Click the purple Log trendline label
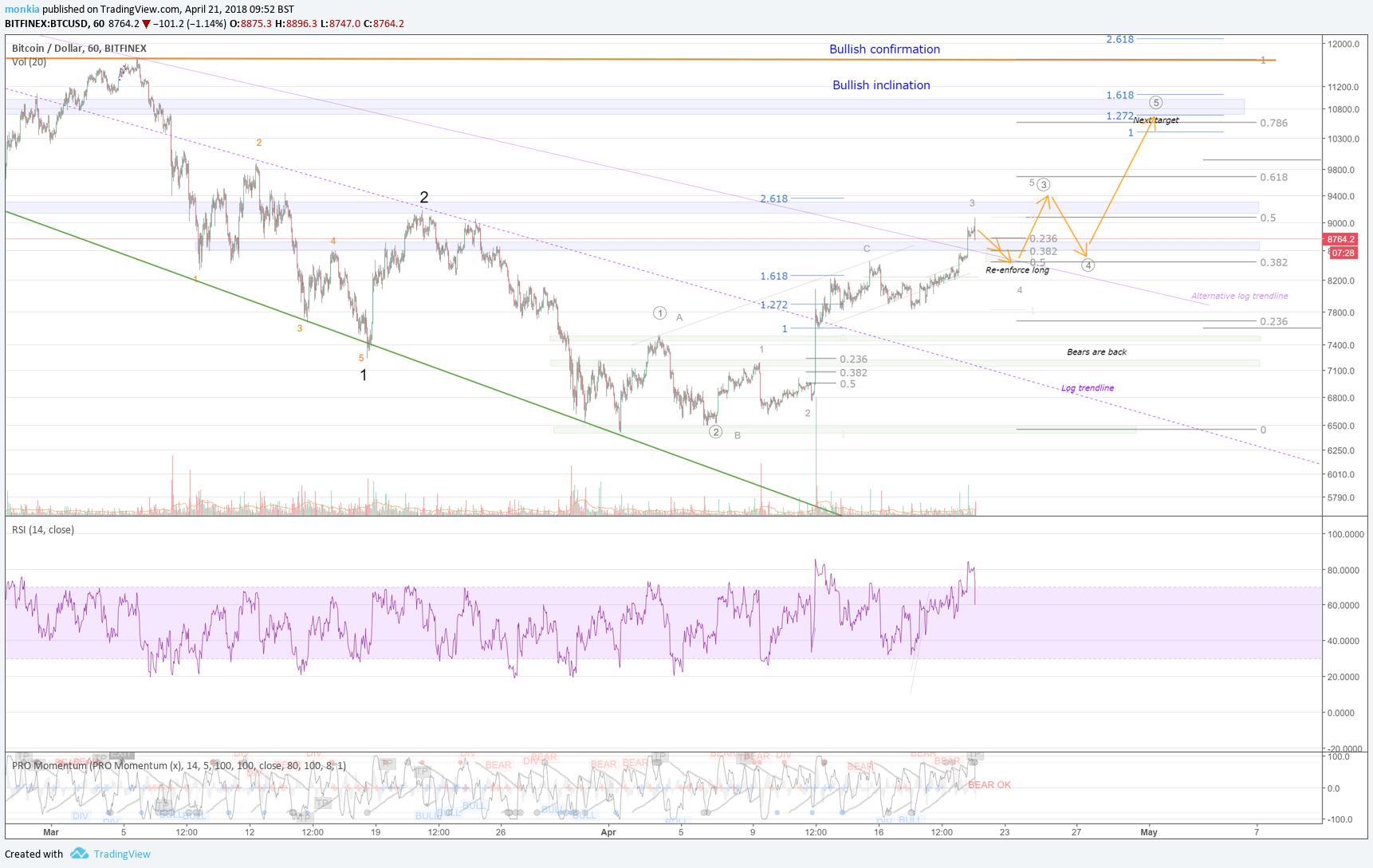The image size is (1373, 868). click(1088, 388)
